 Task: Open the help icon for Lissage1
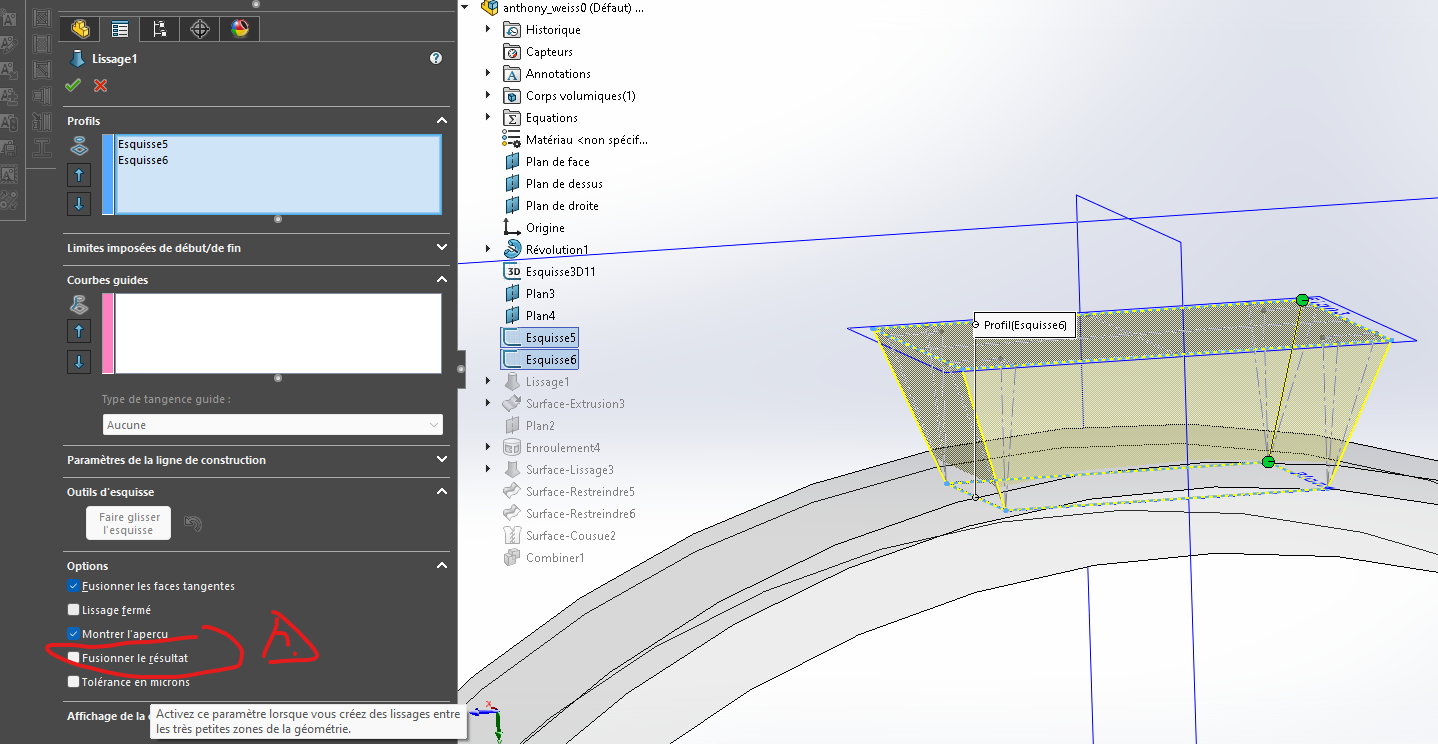pyautogui.click(x=436, y=59)
